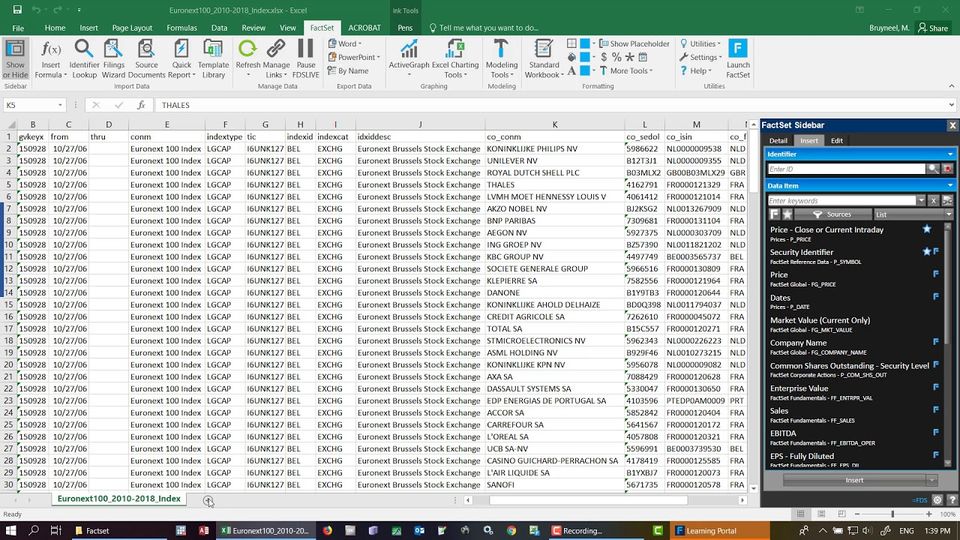Image resolution: width=960 pixels, height=540 pixels.
Task: Adjust the zoom slider in status bar
Action: [x=893, y=514]
